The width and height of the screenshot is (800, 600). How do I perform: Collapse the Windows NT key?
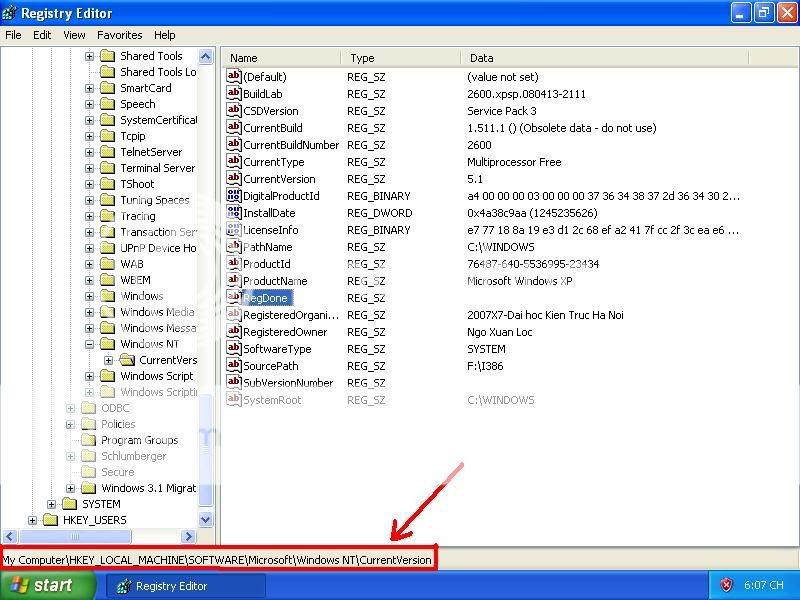click(89, 344)
